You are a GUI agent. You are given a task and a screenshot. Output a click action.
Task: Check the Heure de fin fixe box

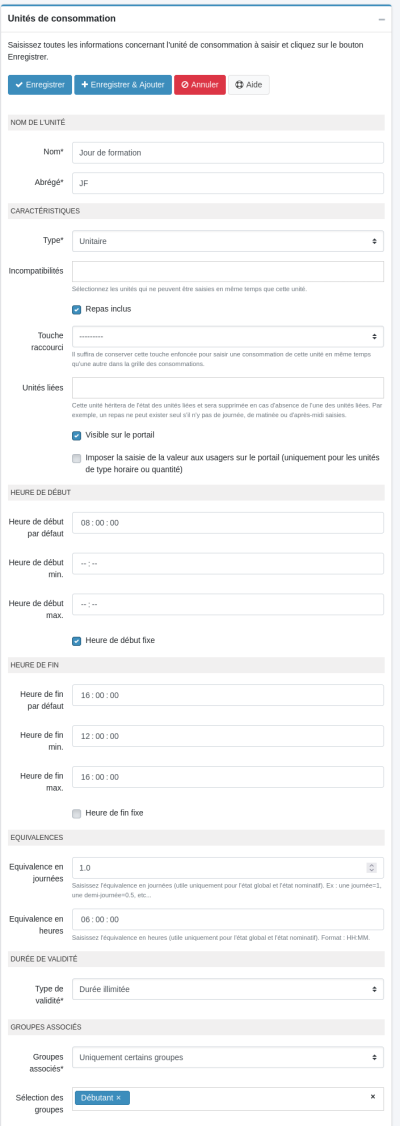(77, 813)
